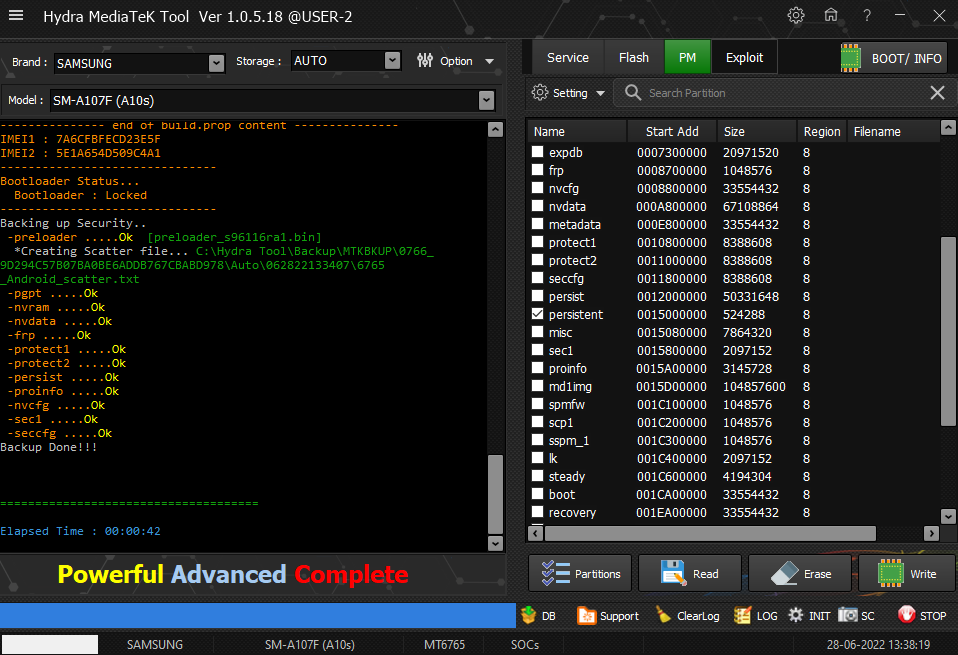Click the Search Partition magnifier icon

click(633, 92)
